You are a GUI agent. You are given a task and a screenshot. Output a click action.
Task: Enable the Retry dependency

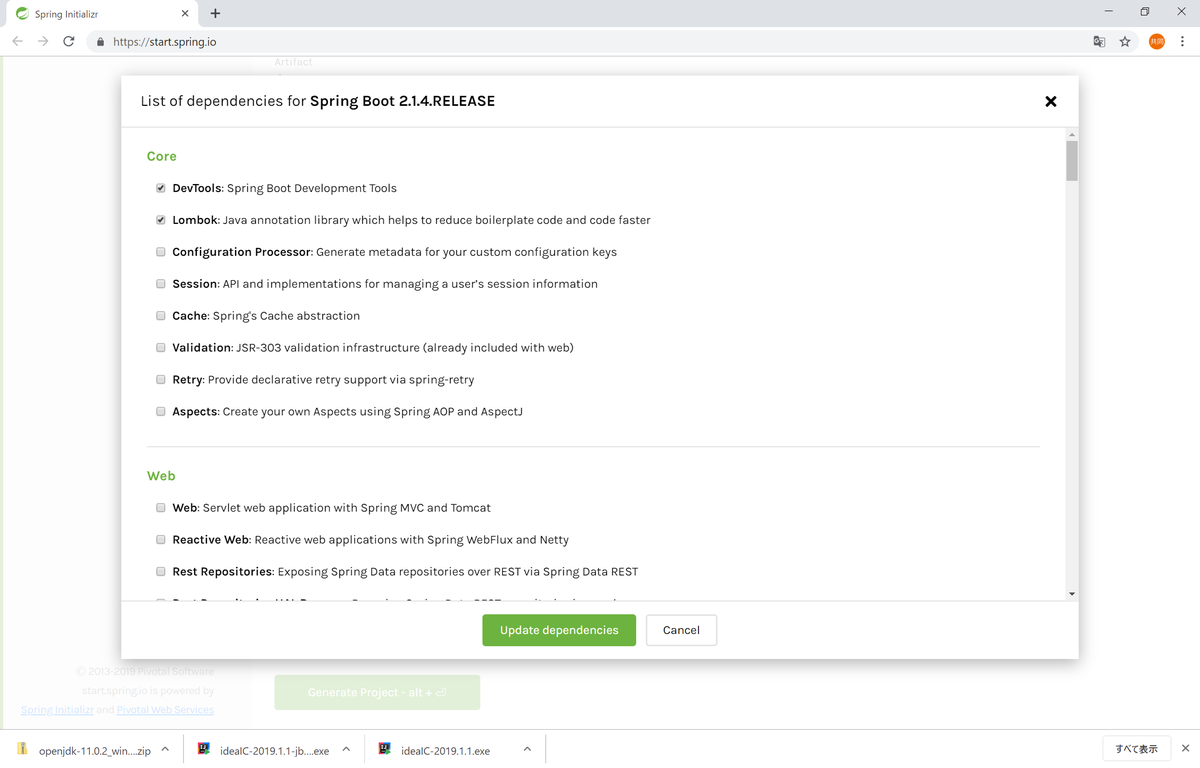point(161,380)
